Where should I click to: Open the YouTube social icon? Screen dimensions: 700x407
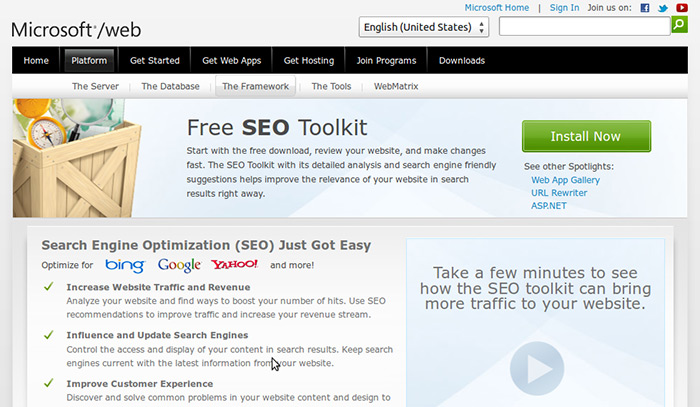tap(680, 8)
